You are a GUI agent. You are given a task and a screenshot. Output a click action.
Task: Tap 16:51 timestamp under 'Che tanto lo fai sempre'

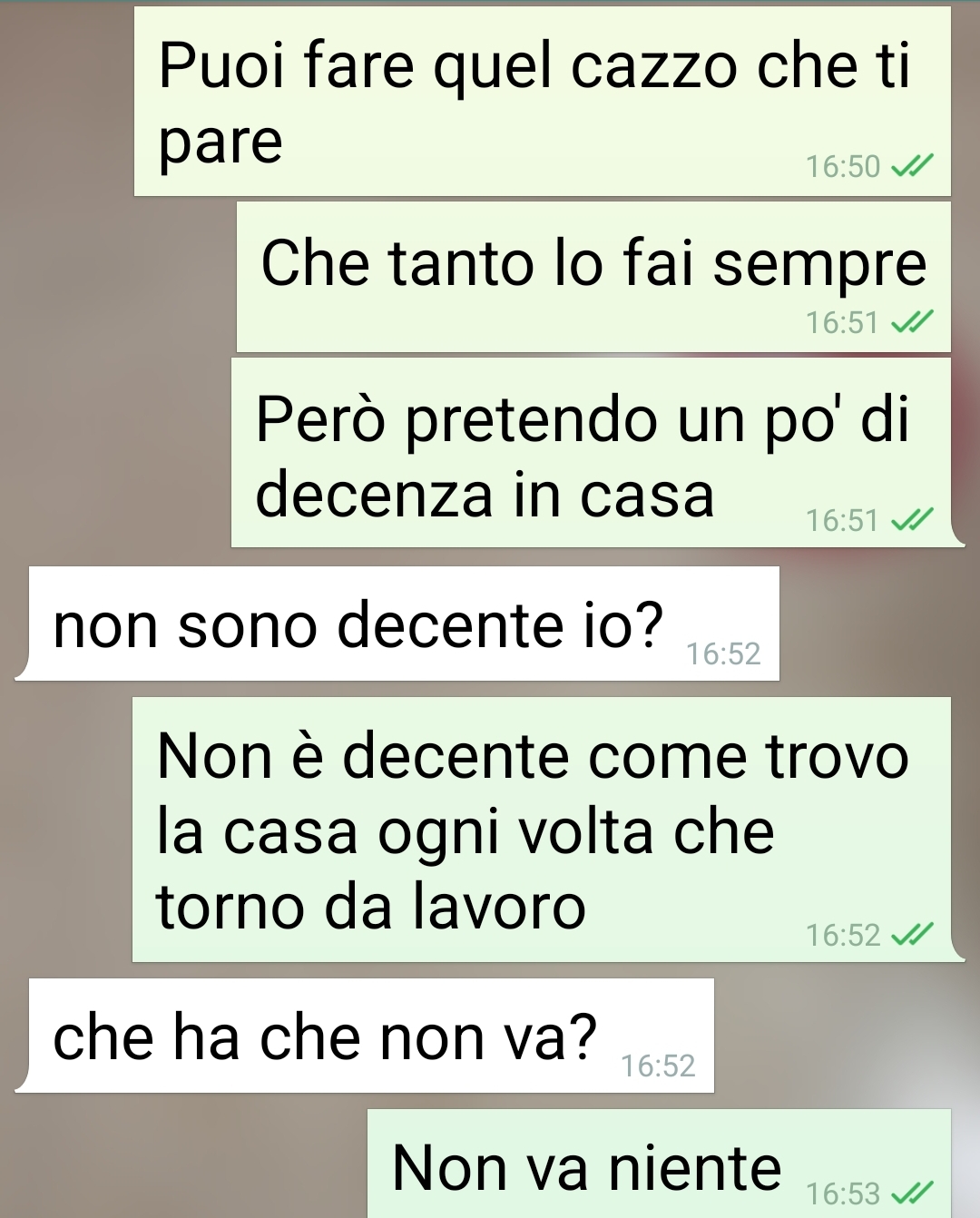[843, 322]
